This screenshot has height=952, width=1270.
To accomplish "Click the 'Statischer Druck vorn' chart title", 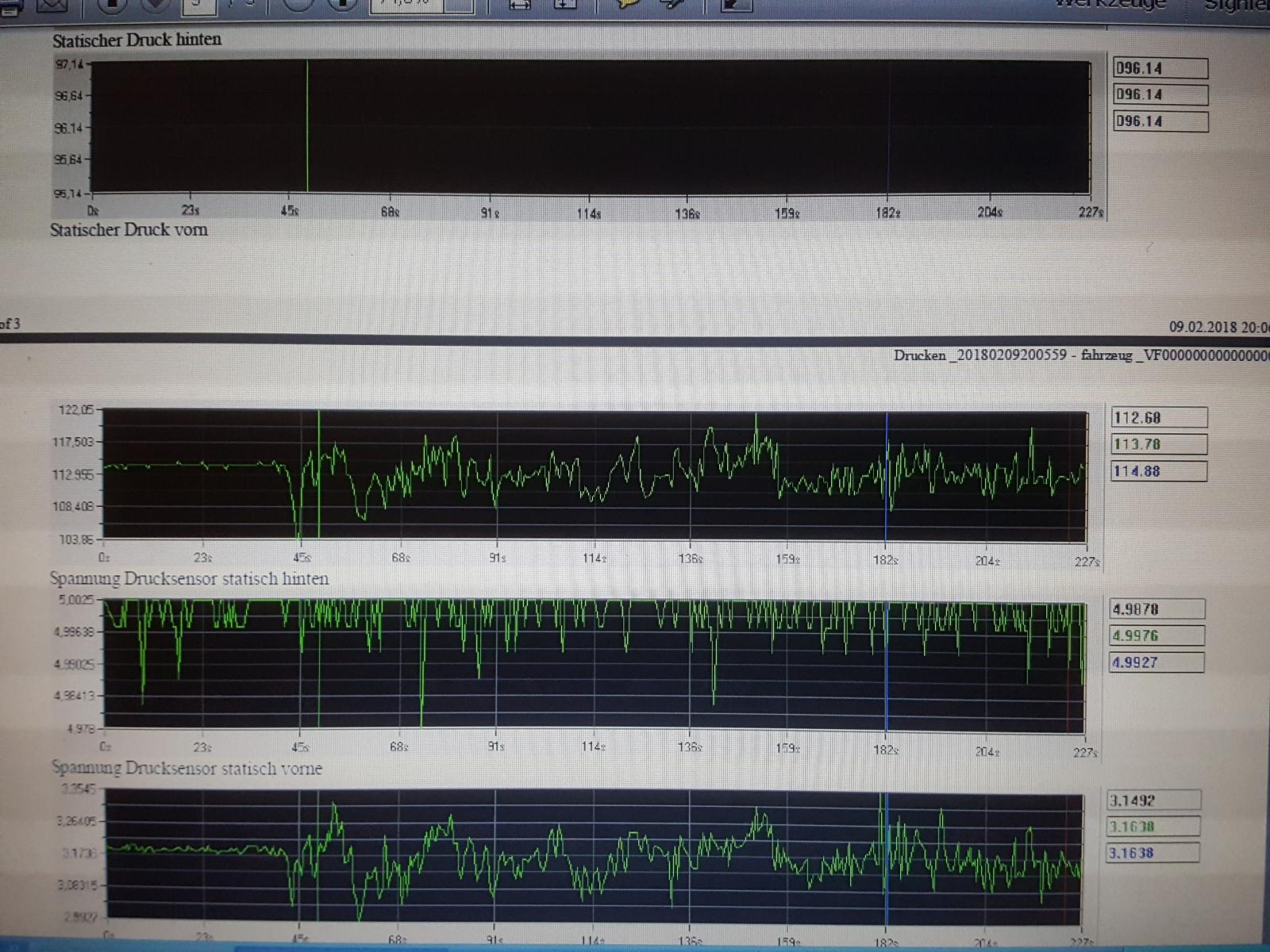I will (129, 230).
